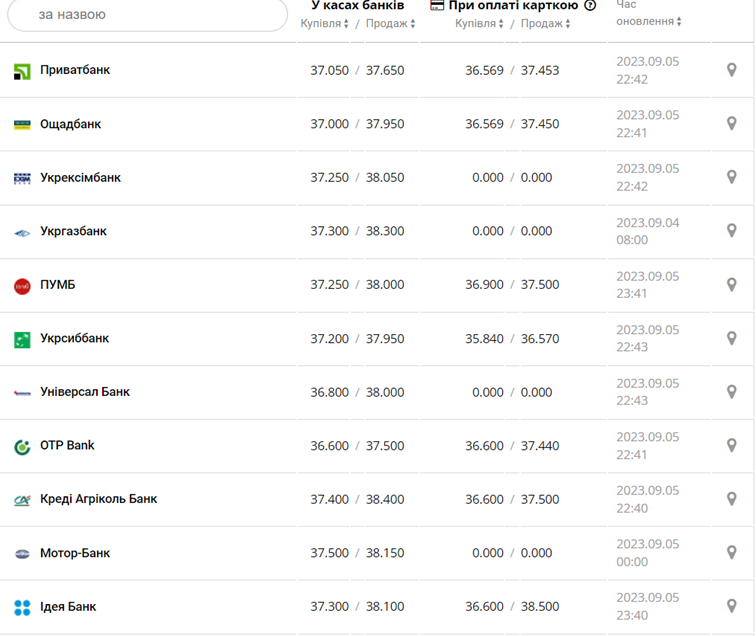Sort by card payment selling rate
The width and height of the screenshot is (756, 636).
(545, 23)
